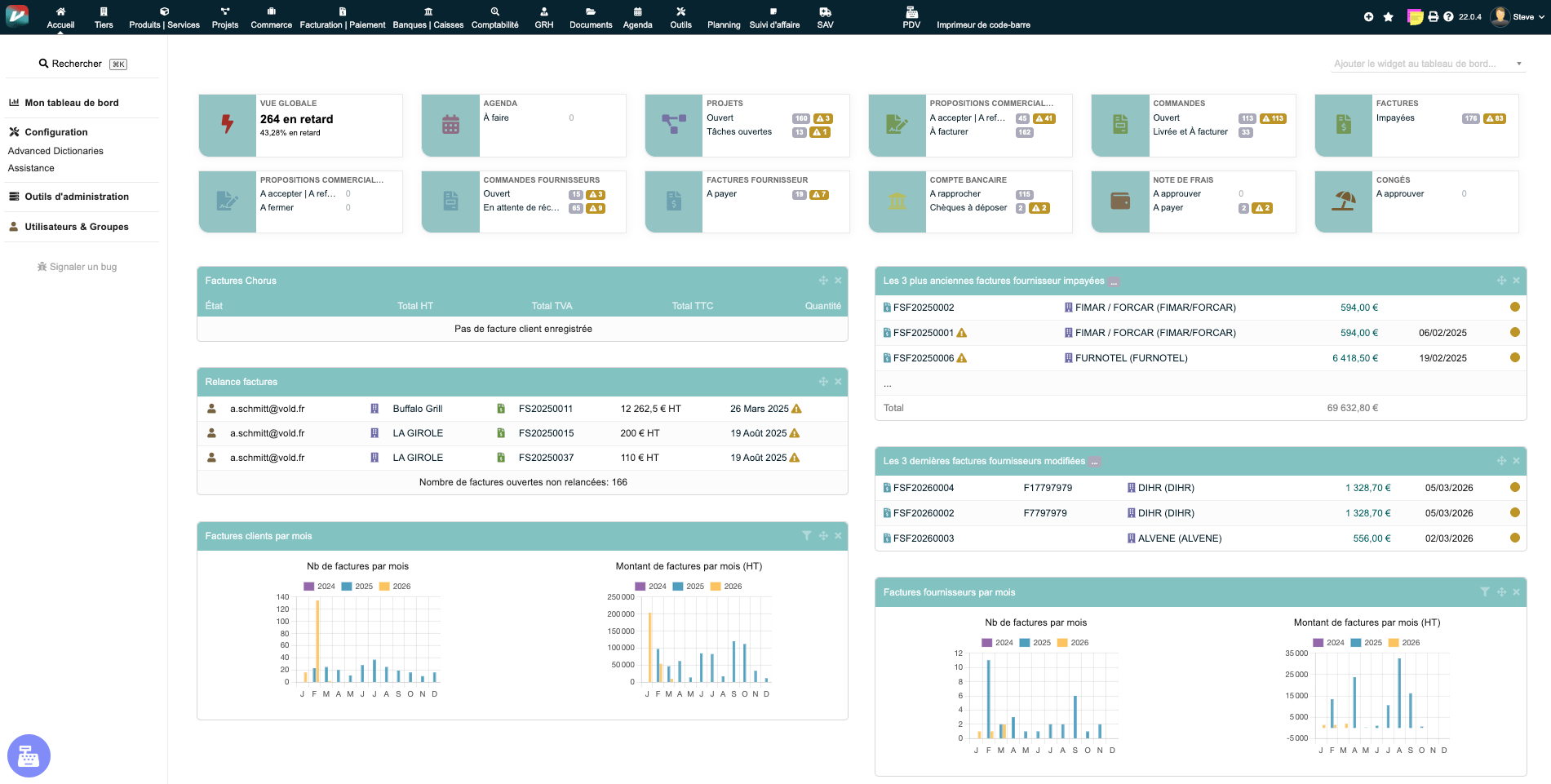Click the plus quick-add icon in header
This screenshot has width=1551, height=784.
pyautogui.click(x=1368, y=17)
